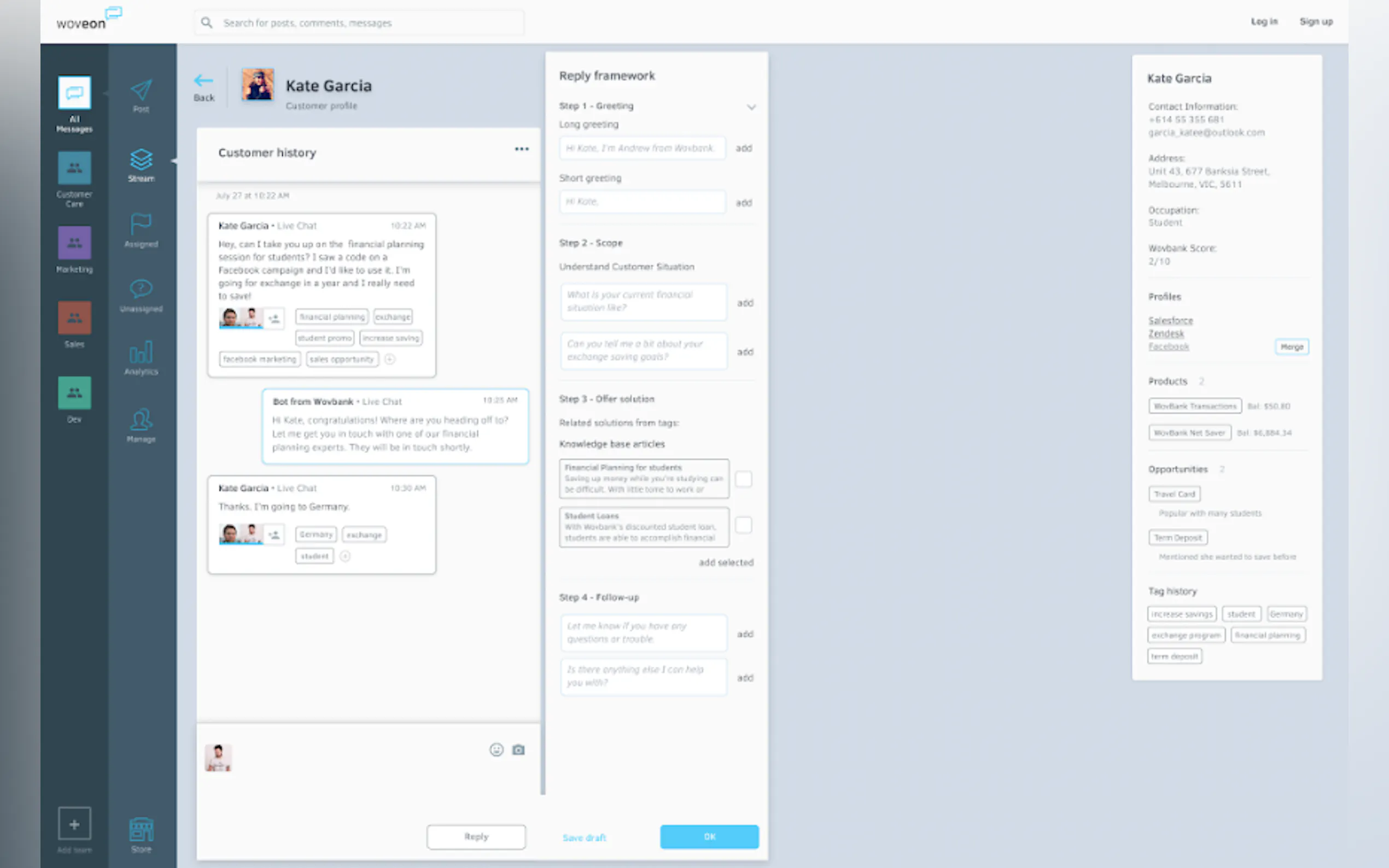
Task: Check the Student Loans article checkbox
Action: point(743,525)
